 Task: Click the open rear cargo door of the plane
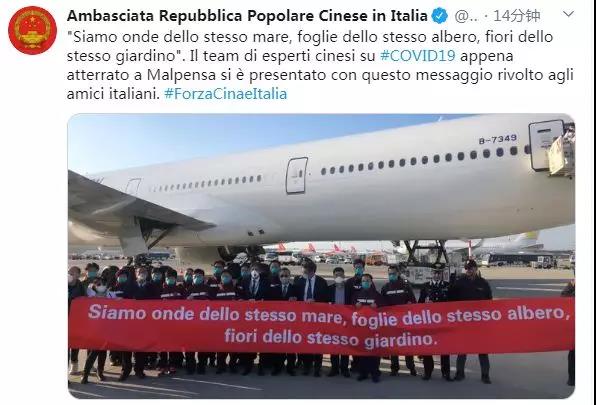(x=547, y=144)
